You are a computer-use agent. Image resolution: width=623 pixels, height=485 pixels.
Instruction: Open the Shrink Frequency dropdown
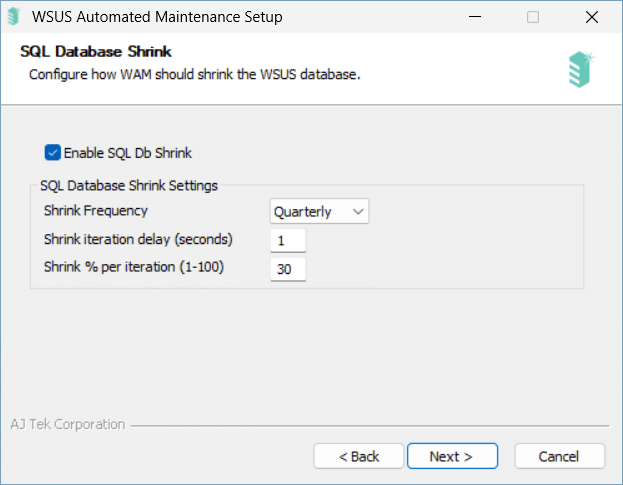(x=319, y=211)
